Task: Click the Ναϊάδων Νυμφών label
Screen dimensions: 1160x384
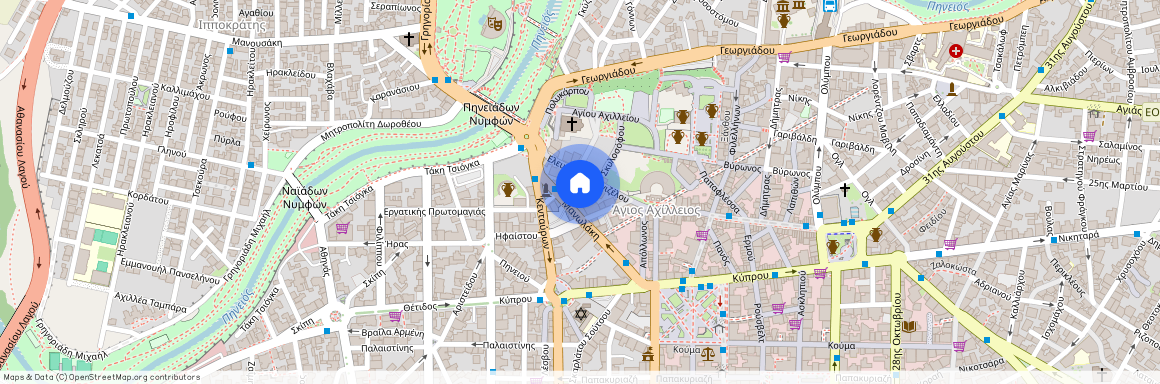Action: [304, 198]
